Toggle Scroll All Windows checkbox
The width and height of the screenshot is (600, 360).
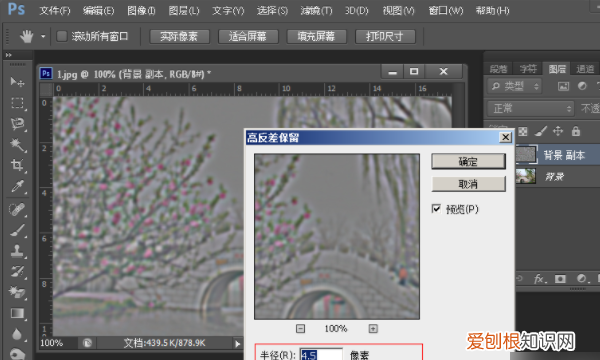tap(62, 36)
